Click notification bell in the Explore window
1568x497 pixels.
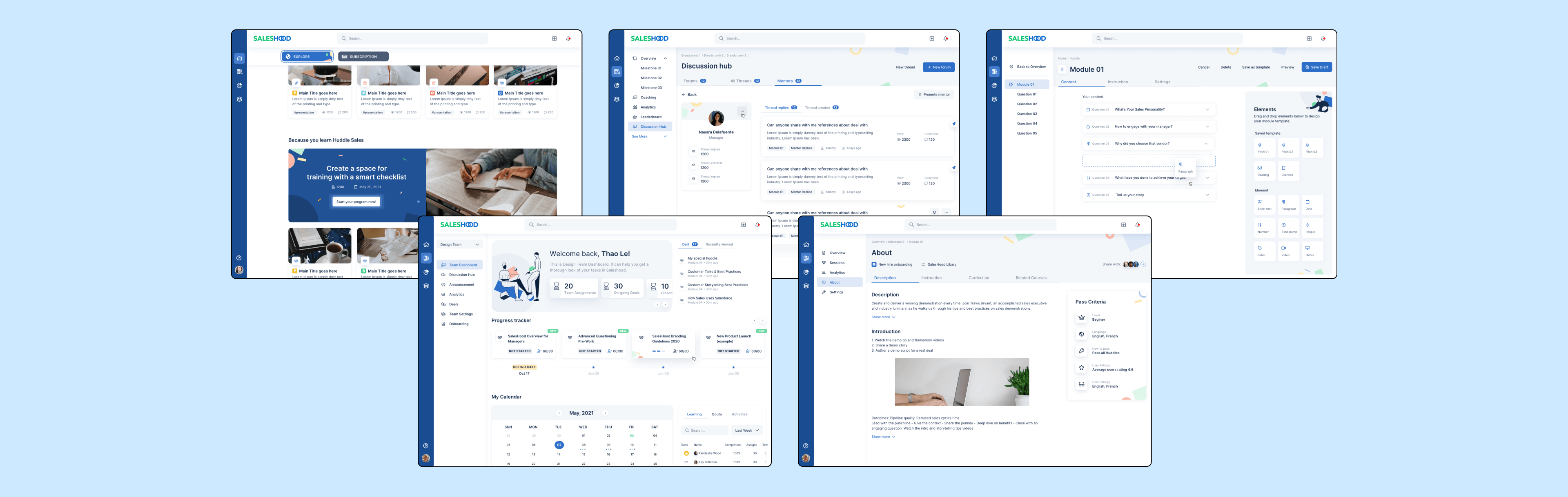(x=568, y=38)
